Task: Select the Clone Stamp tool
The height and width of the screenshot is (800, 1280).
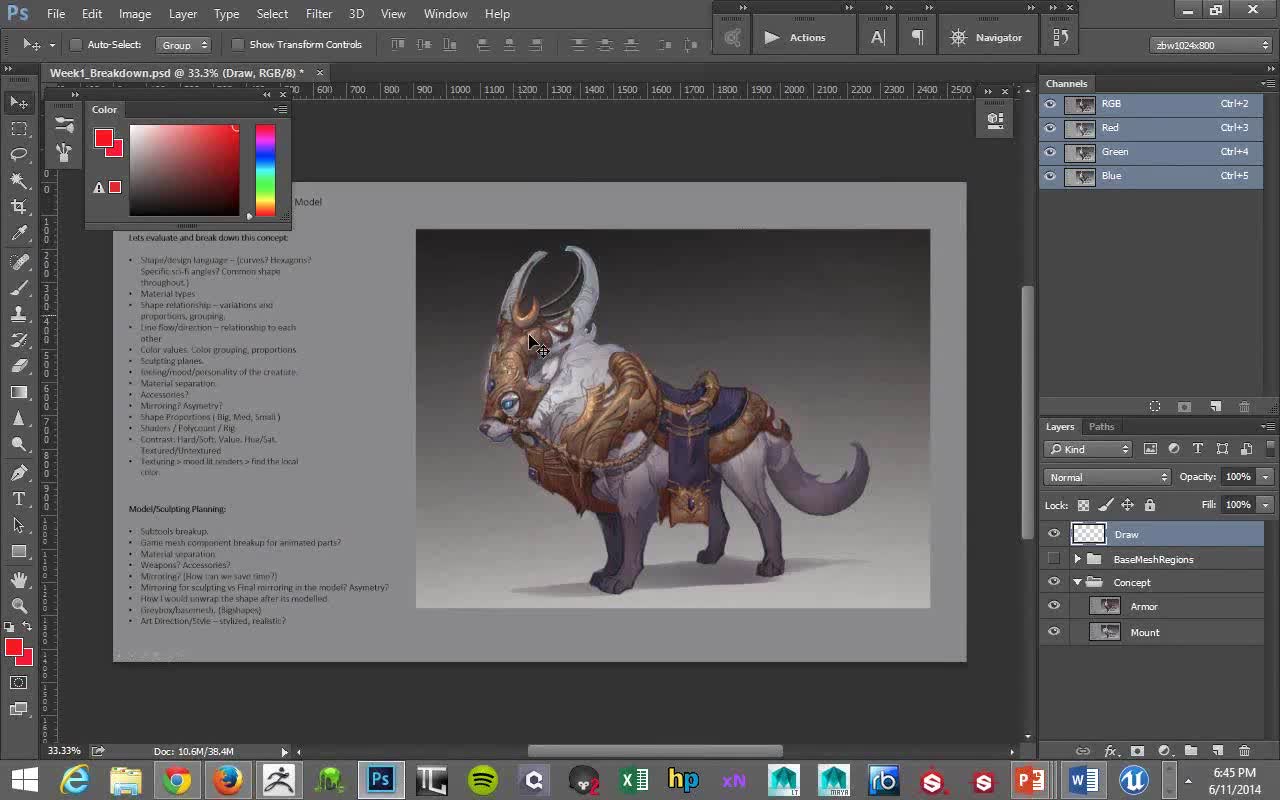Action: pyautogui.click(x=19, y=314)
